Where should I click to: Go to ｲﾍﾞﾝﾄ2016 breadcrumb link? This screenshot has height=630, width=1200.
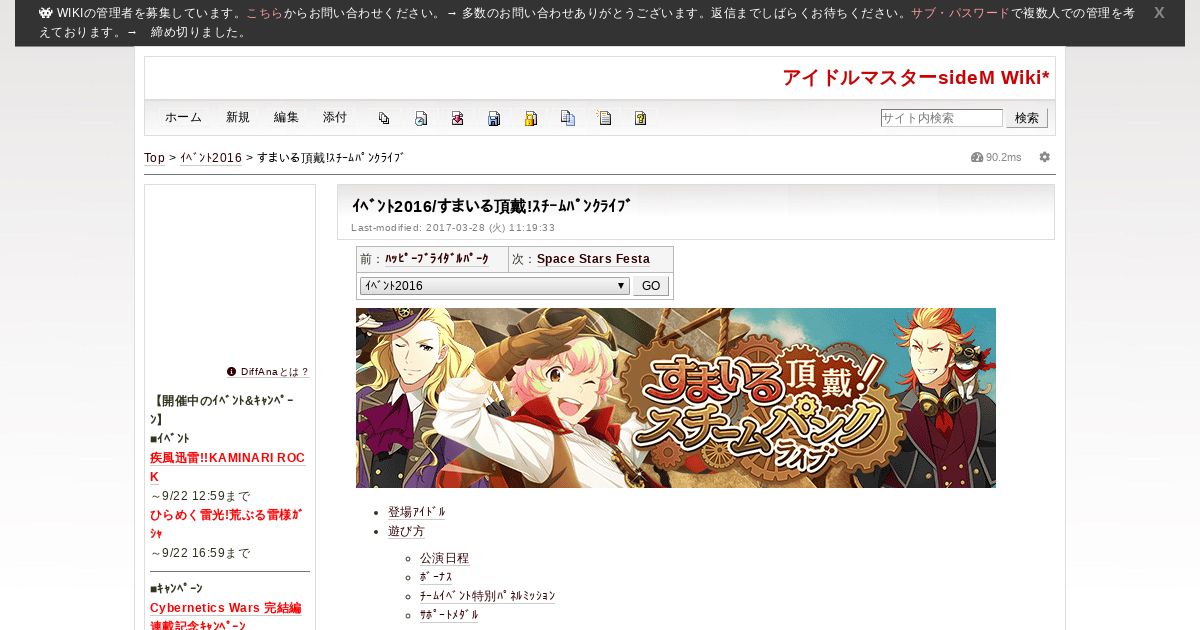[211, 158]
